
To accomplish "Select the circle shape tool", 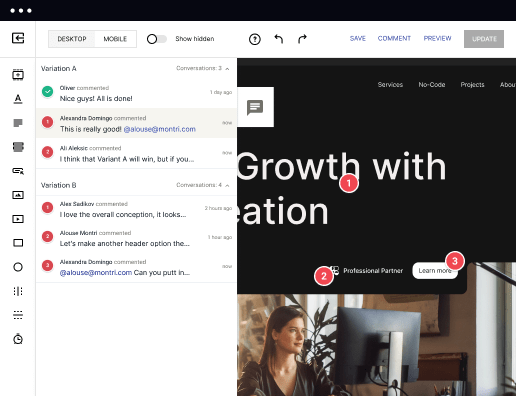I will [x=18, y=267].
